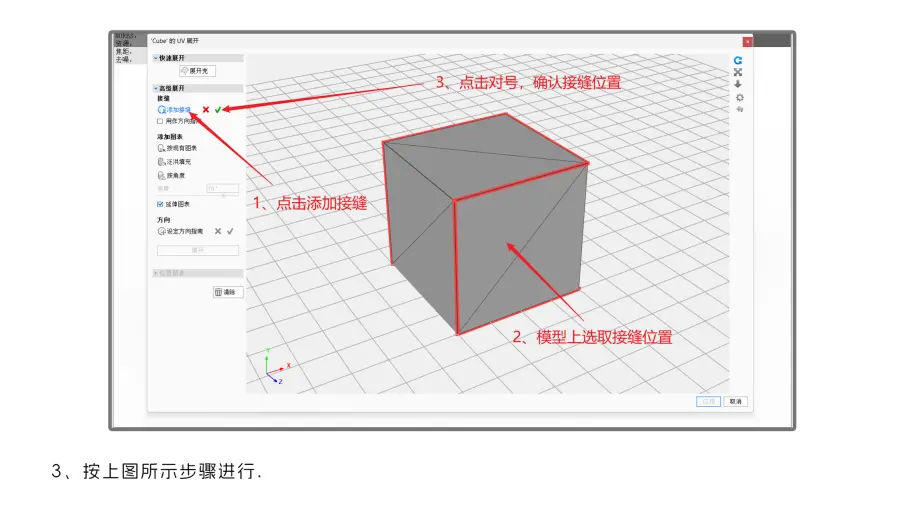Click the 方向 heading
Viewport: 900px width, 506px height.
[x=164, y=220]
